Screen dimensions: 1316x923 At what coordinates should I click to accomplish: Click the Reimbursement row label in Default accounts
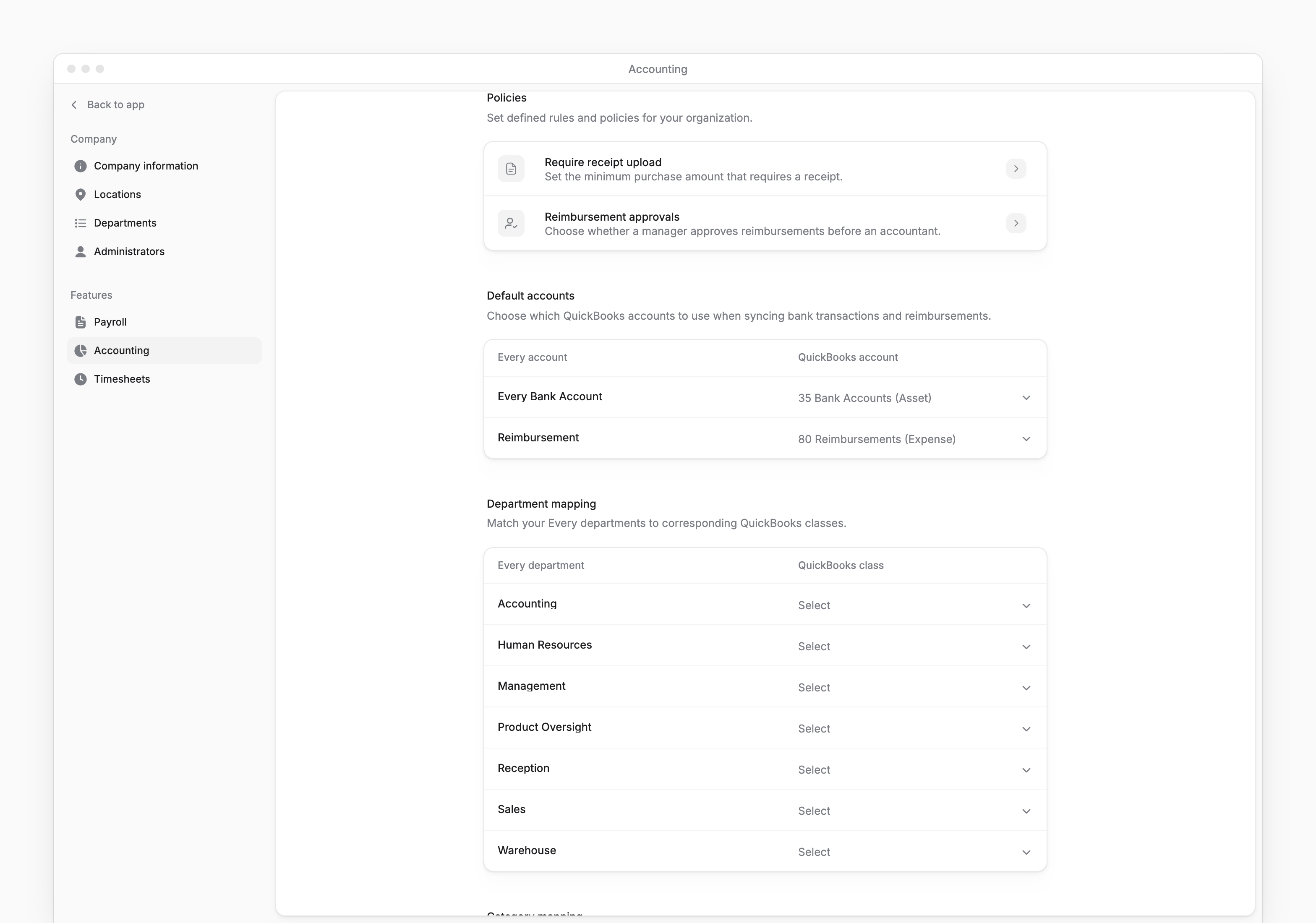click(538, 438)
